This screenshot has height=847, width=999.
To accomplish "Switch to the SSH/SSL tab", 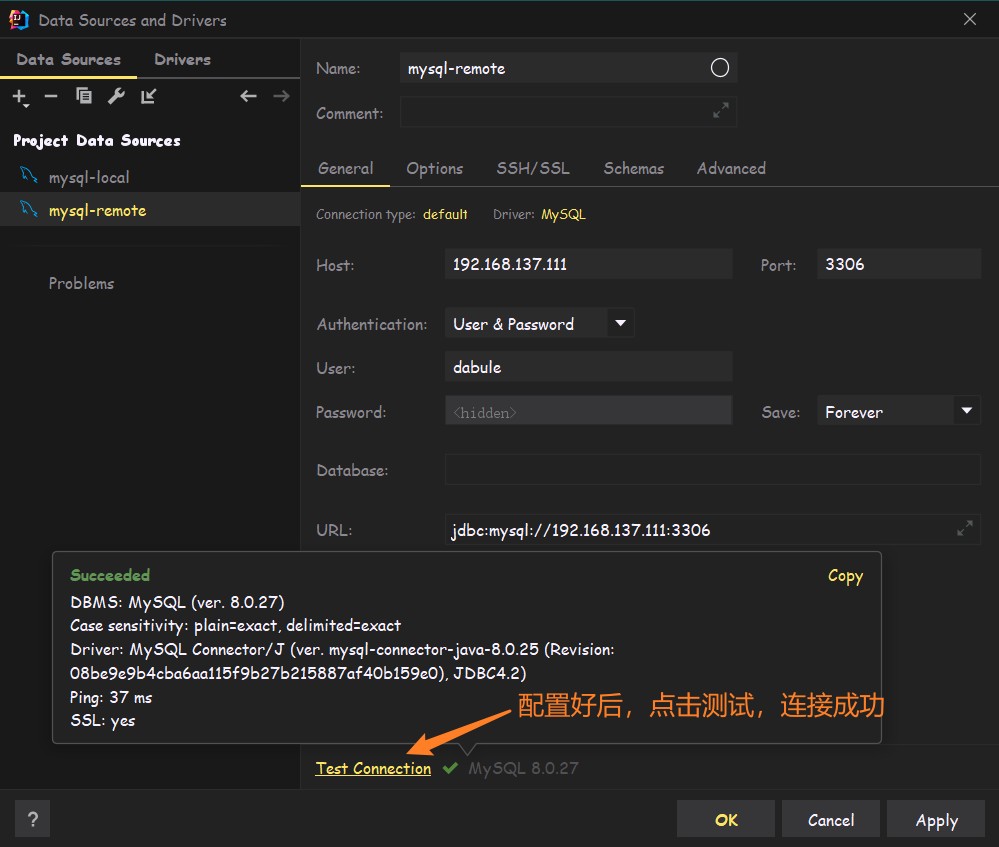I will click(x=533, y=168).
